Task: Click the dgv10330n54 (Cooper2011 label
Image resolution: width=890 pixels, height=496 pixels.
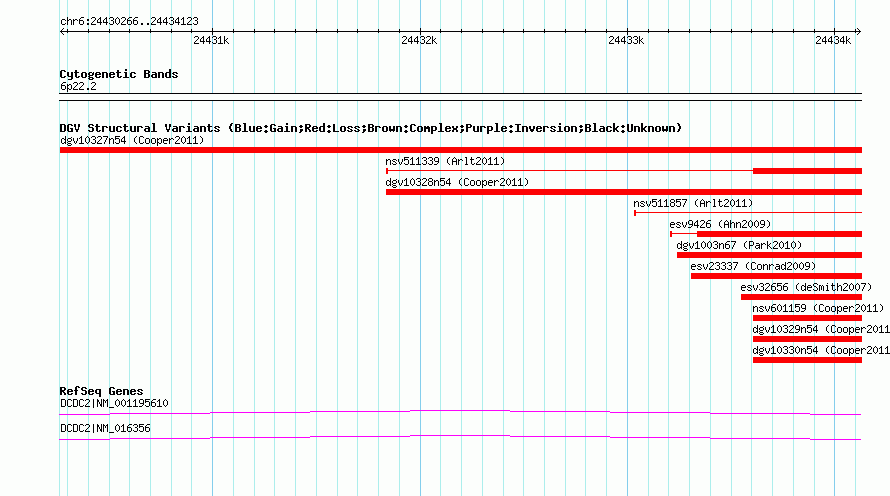Action: [821, 350]
